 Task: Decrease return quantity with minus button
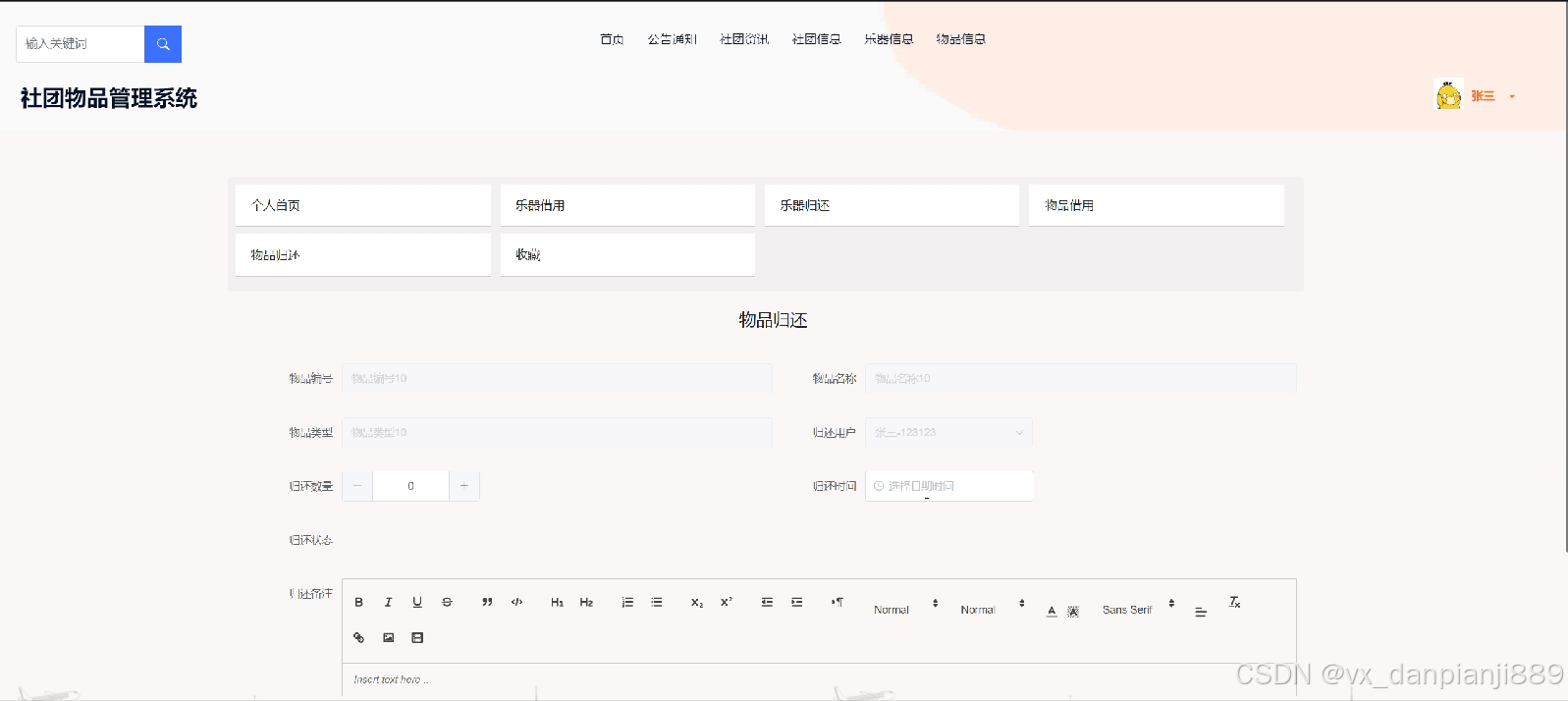tap(357, 486)
